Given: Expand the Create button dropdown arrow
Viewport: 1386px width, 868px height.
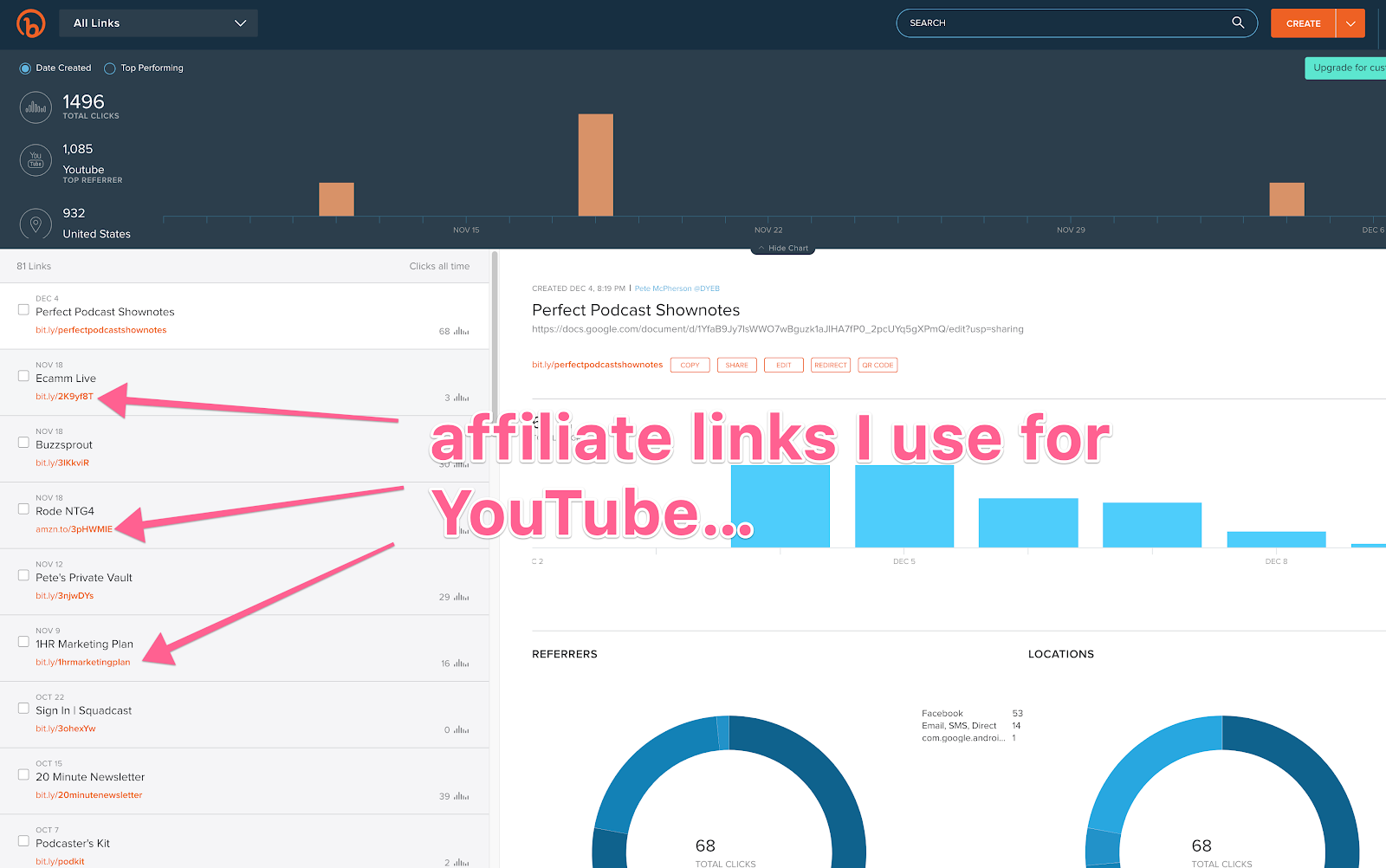Looking at the screenshot, I should [1350, 23].
